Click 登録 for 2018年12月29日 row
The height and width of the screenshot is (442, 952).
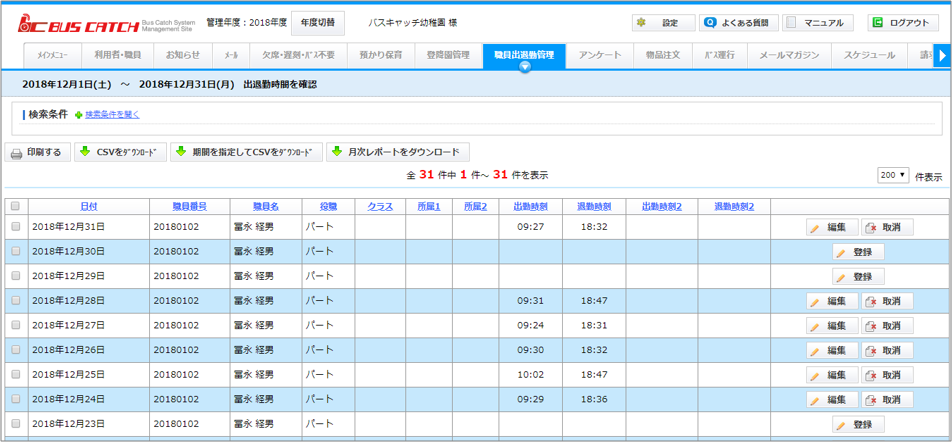pyautogui.click(x=858, y=277)
